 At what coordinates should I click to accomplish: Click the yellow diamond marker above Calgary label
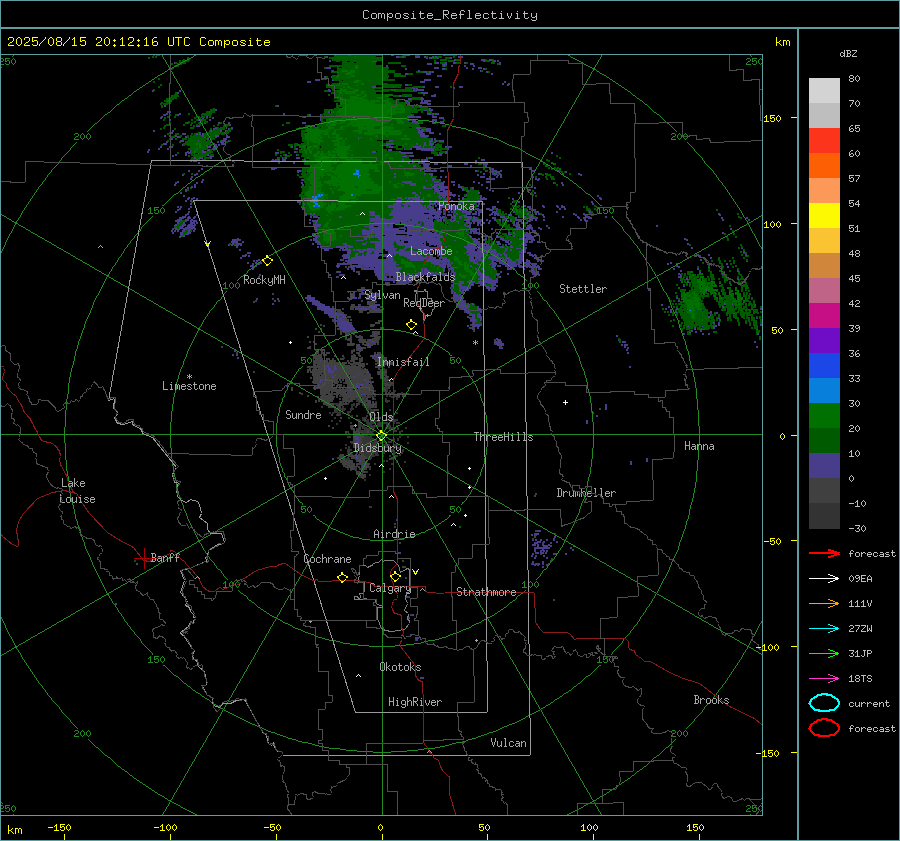395,576
